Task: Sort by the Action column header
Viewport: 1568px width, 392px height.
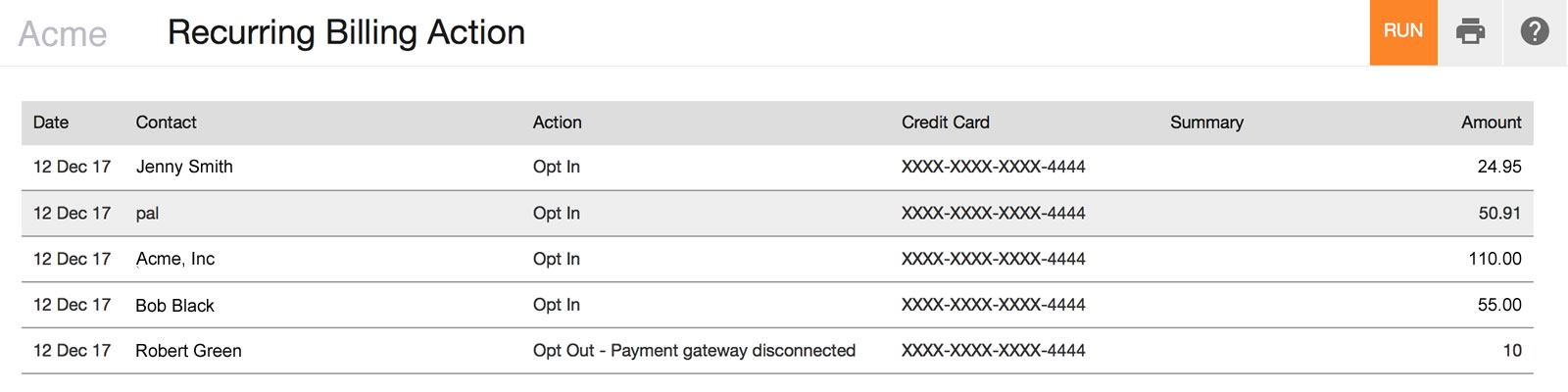Action: [557, 122]
